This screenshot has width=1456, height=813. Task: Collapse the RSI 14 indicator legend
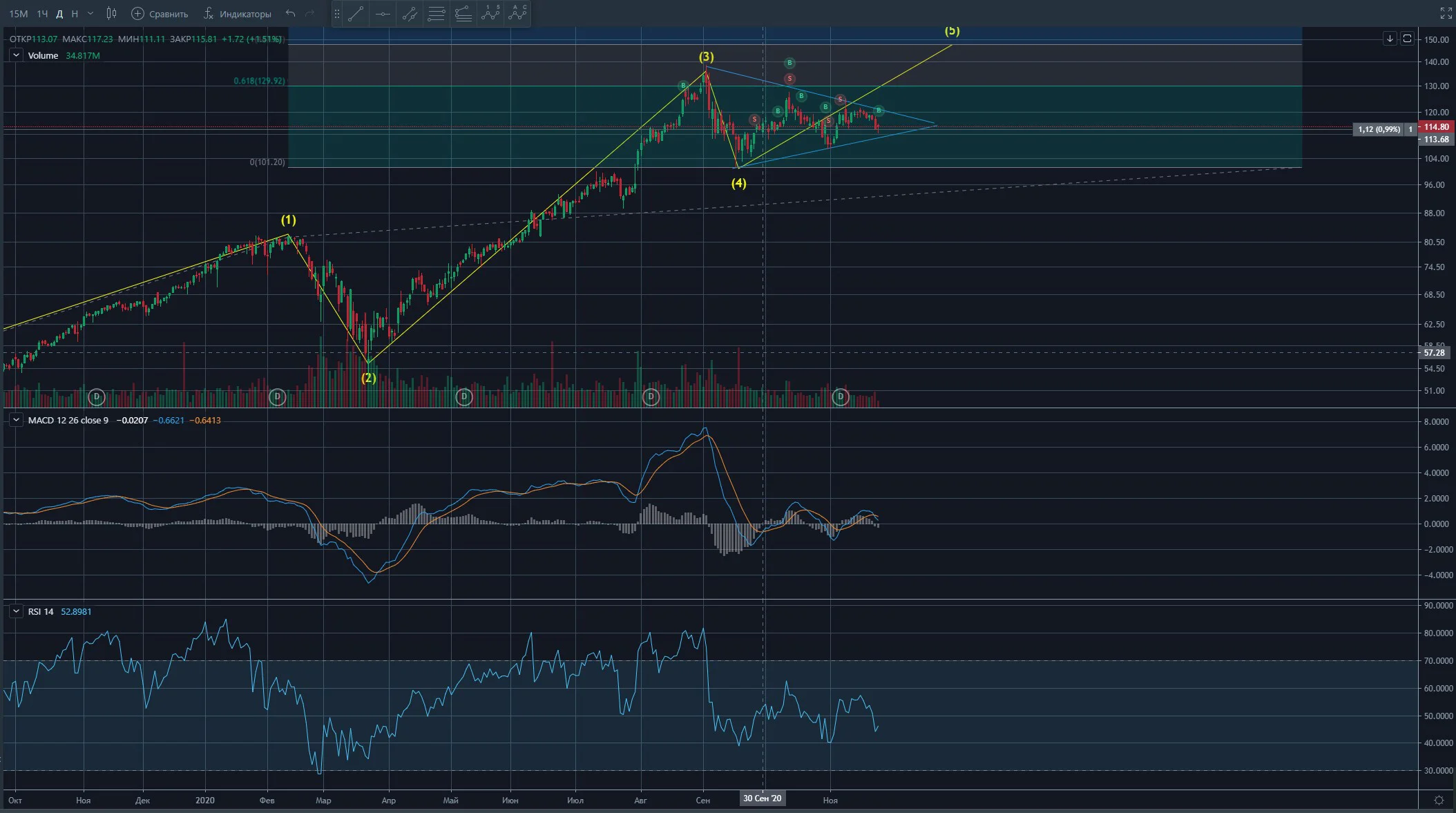click(16, 611)
